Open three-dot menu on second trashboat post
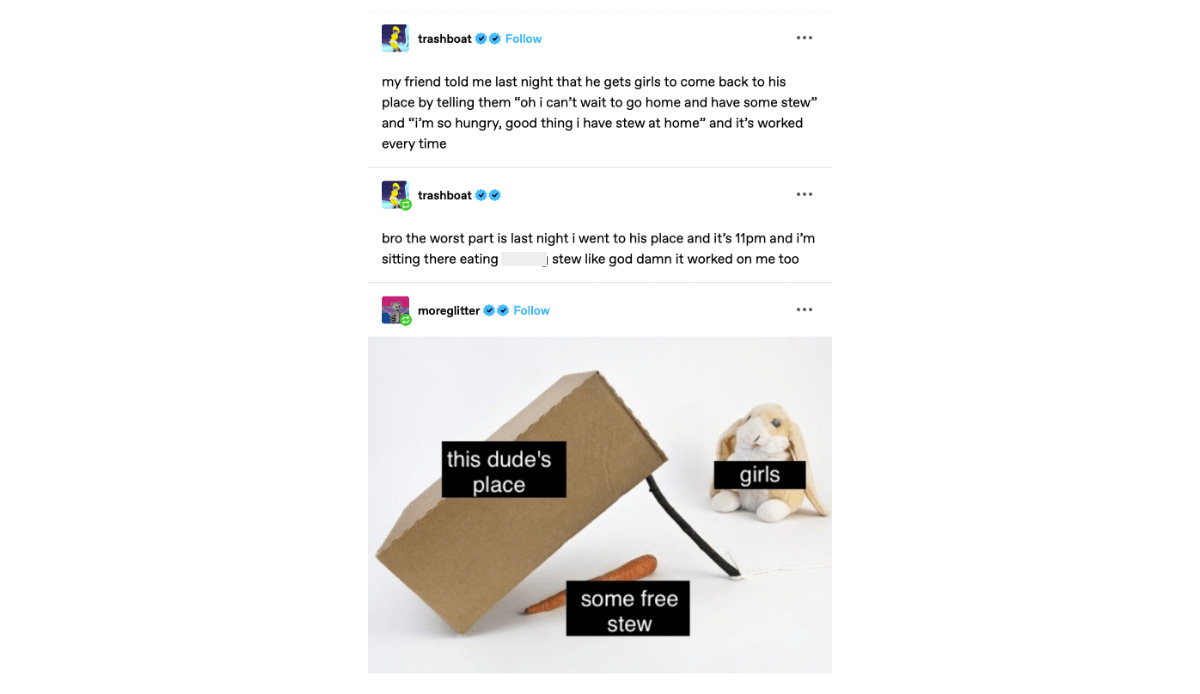 tap(804, 194)
